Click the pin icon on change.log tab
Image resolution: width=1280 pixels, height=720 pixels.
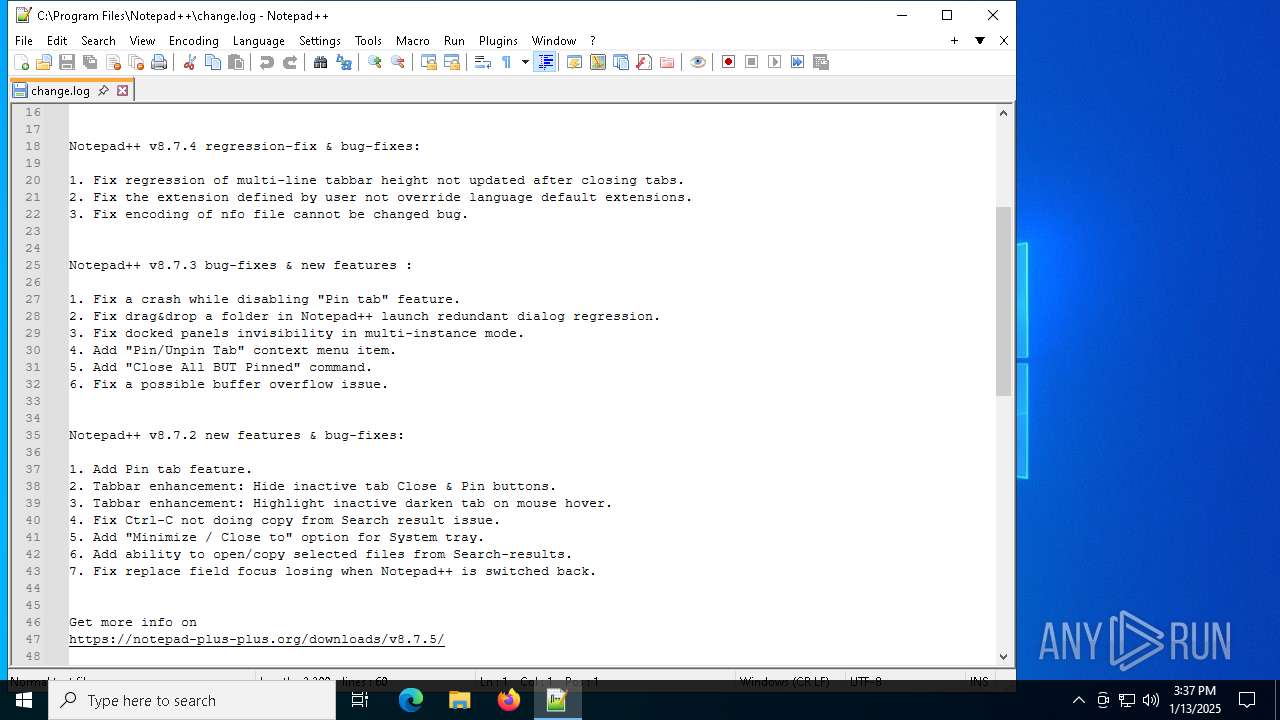point(103,90)
